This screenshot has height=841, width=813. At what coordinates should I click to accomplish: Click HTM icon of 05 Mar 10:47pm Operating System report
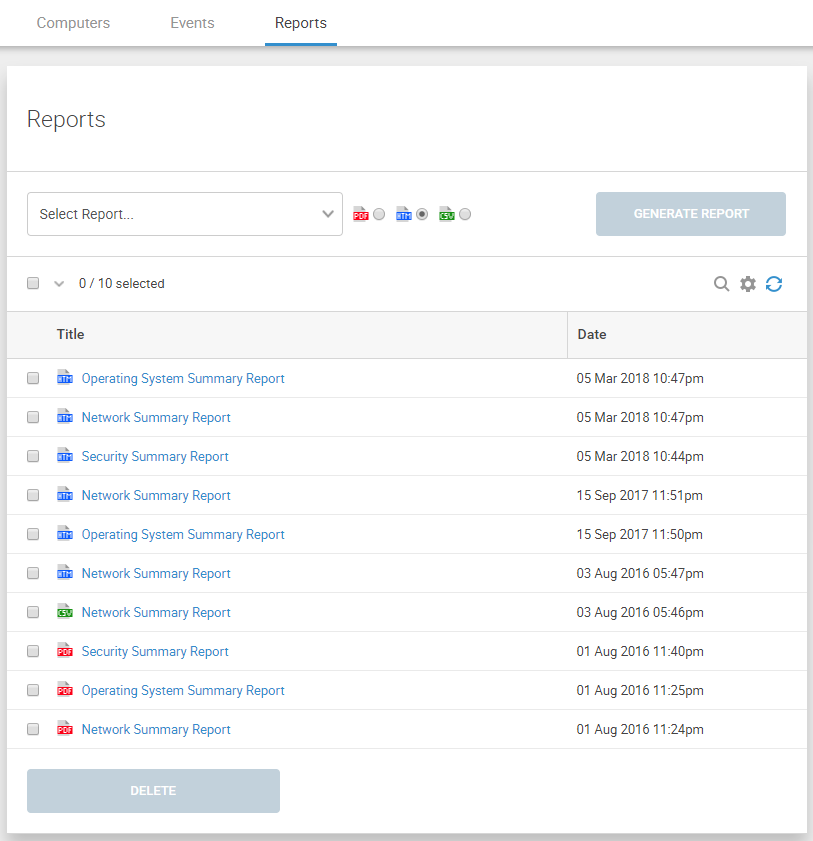[65, 378]
